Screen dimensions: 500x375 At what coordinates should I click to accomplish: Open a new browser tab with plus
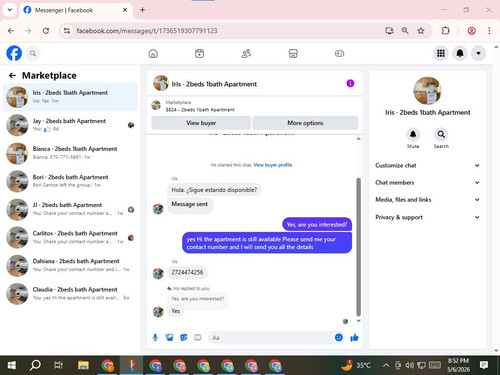pos(142,10)
